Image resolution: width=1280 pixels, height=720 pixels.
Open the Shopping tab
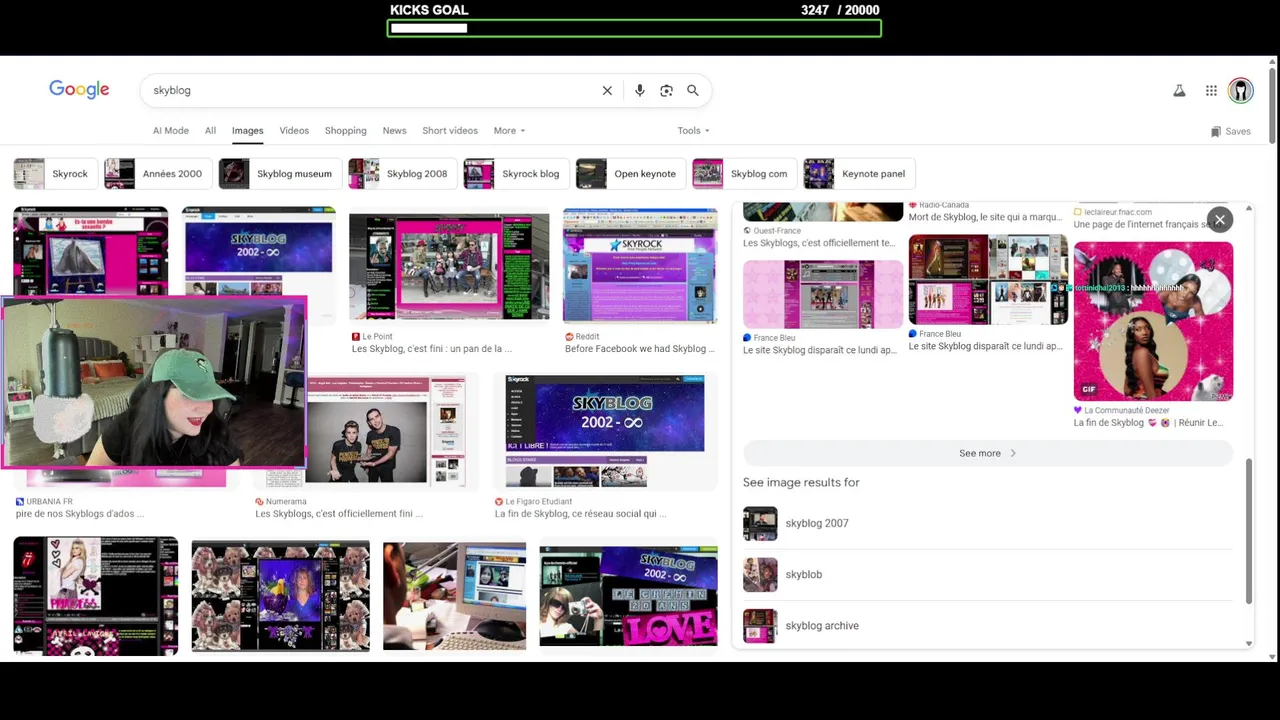pyautogui.click(x=346, y=131)
